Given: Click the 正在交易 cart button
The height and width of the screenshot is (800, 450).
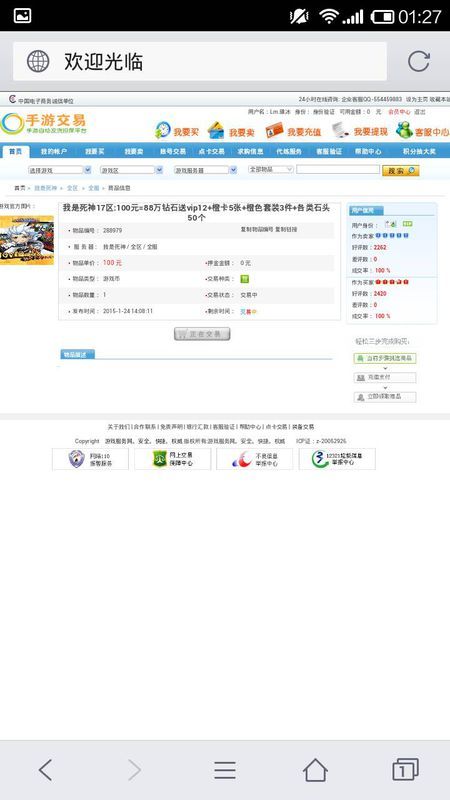Looking at the screenshot, I should click(x=202, y=334).
